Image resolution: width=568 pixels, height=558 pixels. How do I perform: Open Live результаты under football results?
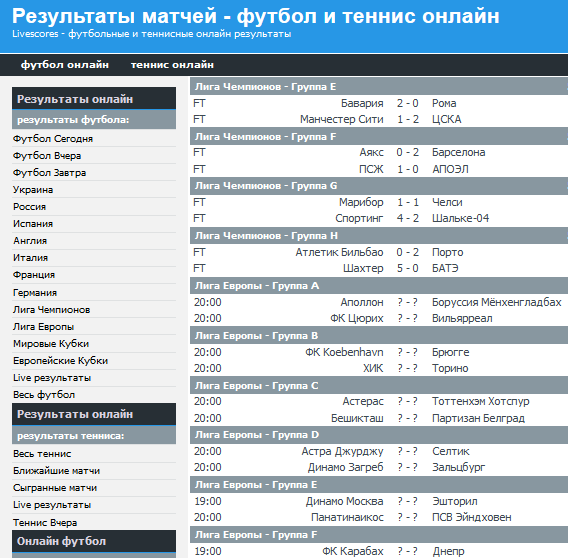click(x=52, y=378)
